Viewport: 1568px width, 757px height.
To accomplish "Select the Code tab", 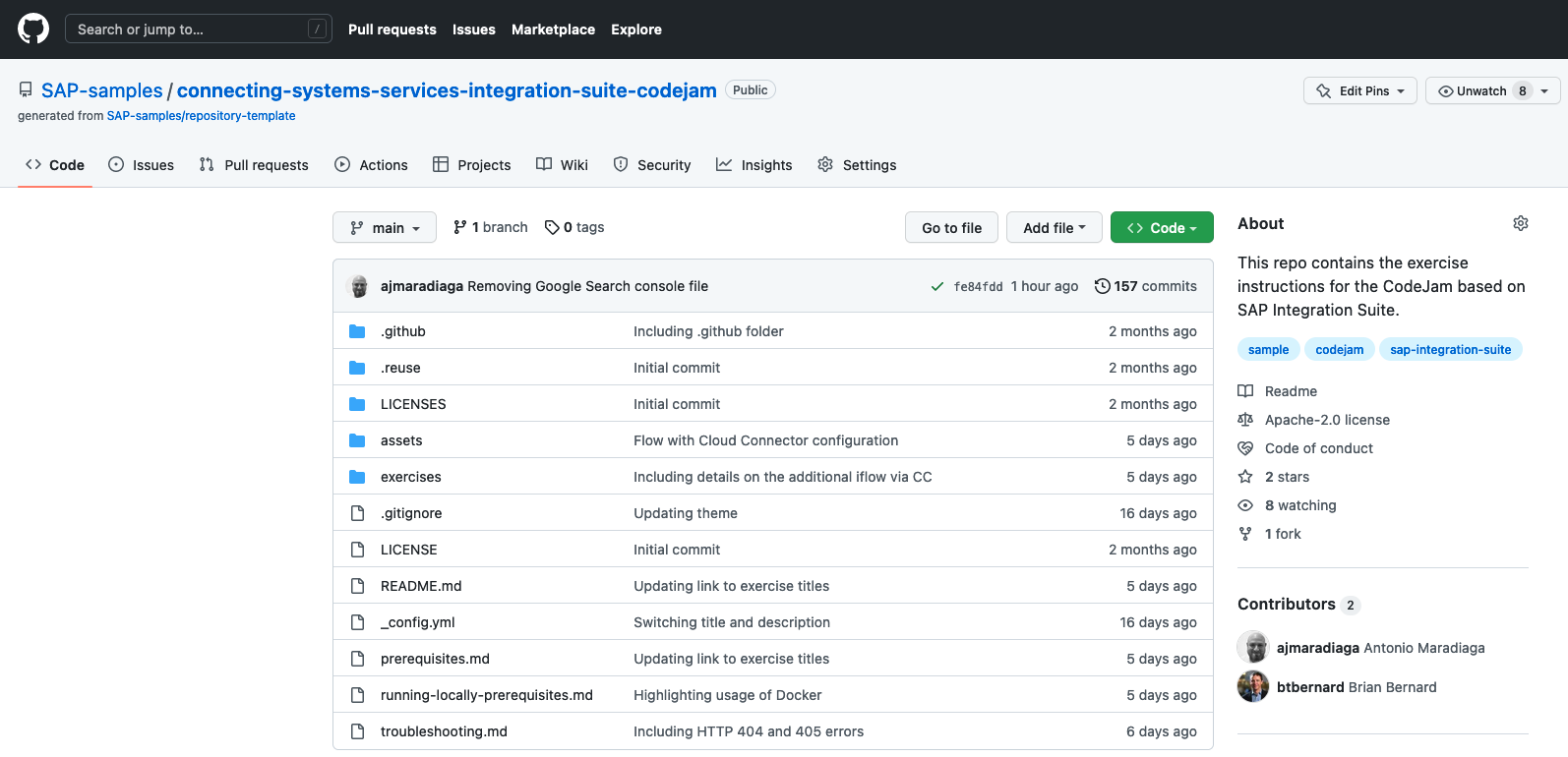I will [55, 165].
